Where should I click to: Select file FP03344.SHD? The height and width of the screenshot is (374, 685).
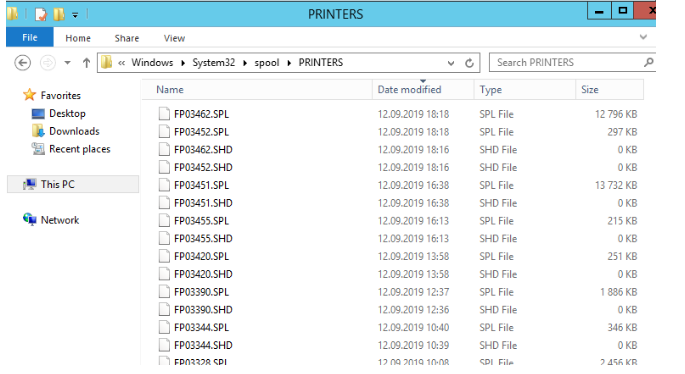[x=203, y=345]
